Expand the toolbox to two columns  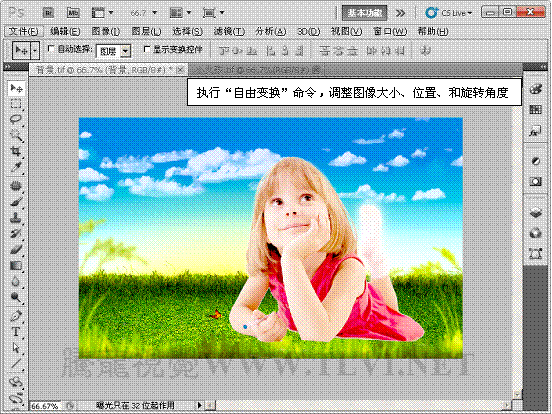8,66
